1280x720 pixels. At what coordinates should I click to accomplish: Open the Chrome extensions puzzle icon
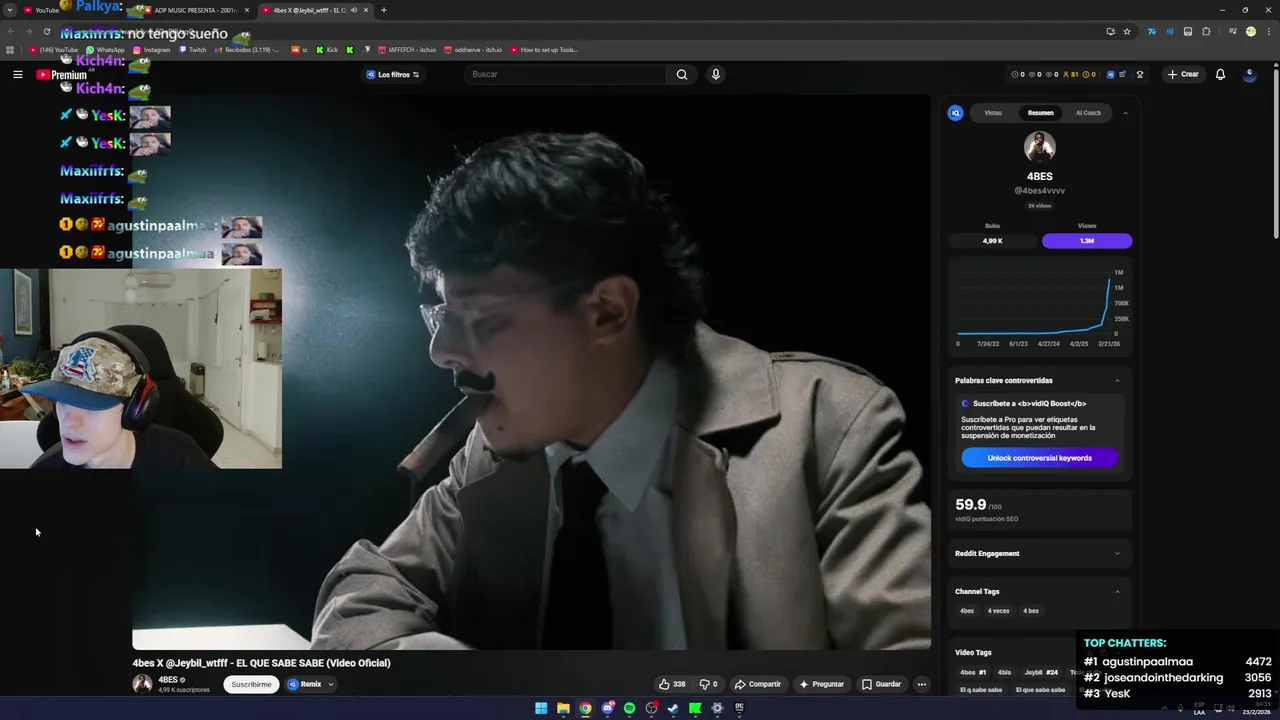pyautogui.click(x=1206, y=31)
